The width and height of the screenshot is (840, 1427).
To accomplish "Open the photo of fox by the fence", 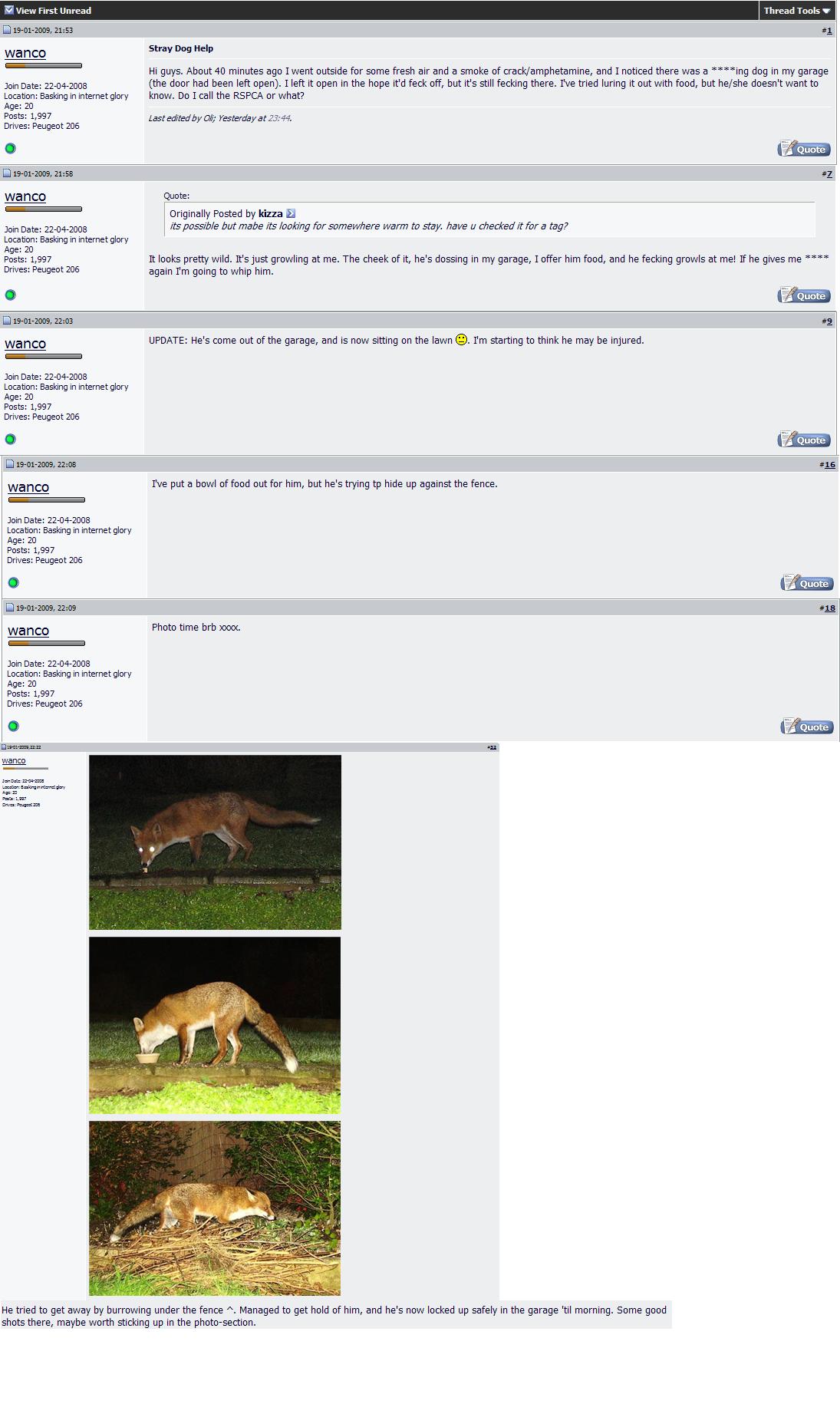I will (215, 1208).
